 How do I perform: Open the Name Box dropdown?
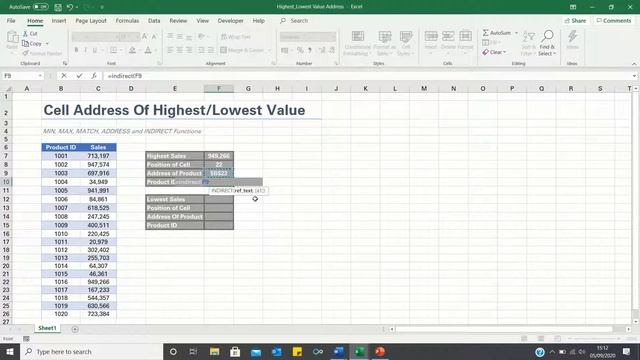40,76
